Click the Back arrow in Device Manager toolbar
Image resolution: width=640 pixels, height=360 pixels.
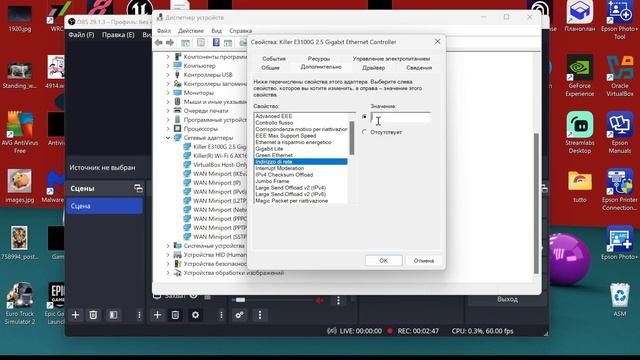[159, 42]
